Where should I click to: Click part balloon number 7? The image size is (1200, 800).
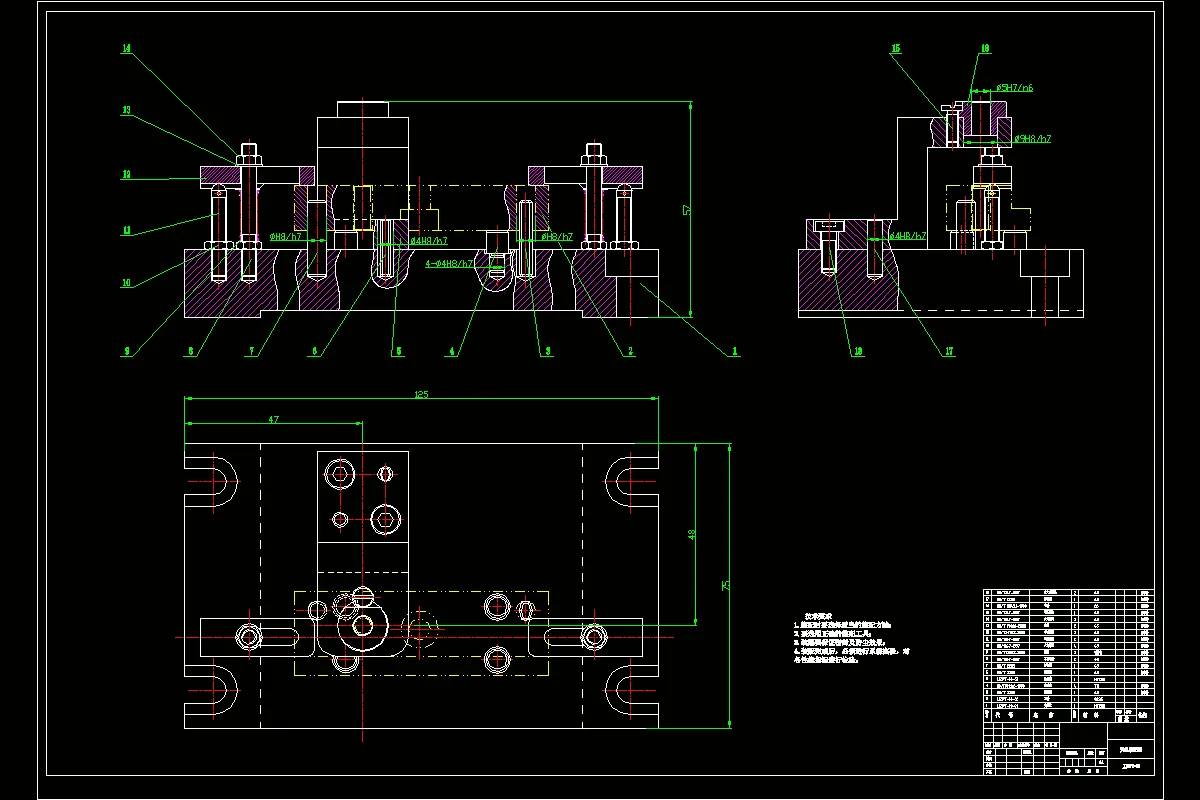point(253,351)
